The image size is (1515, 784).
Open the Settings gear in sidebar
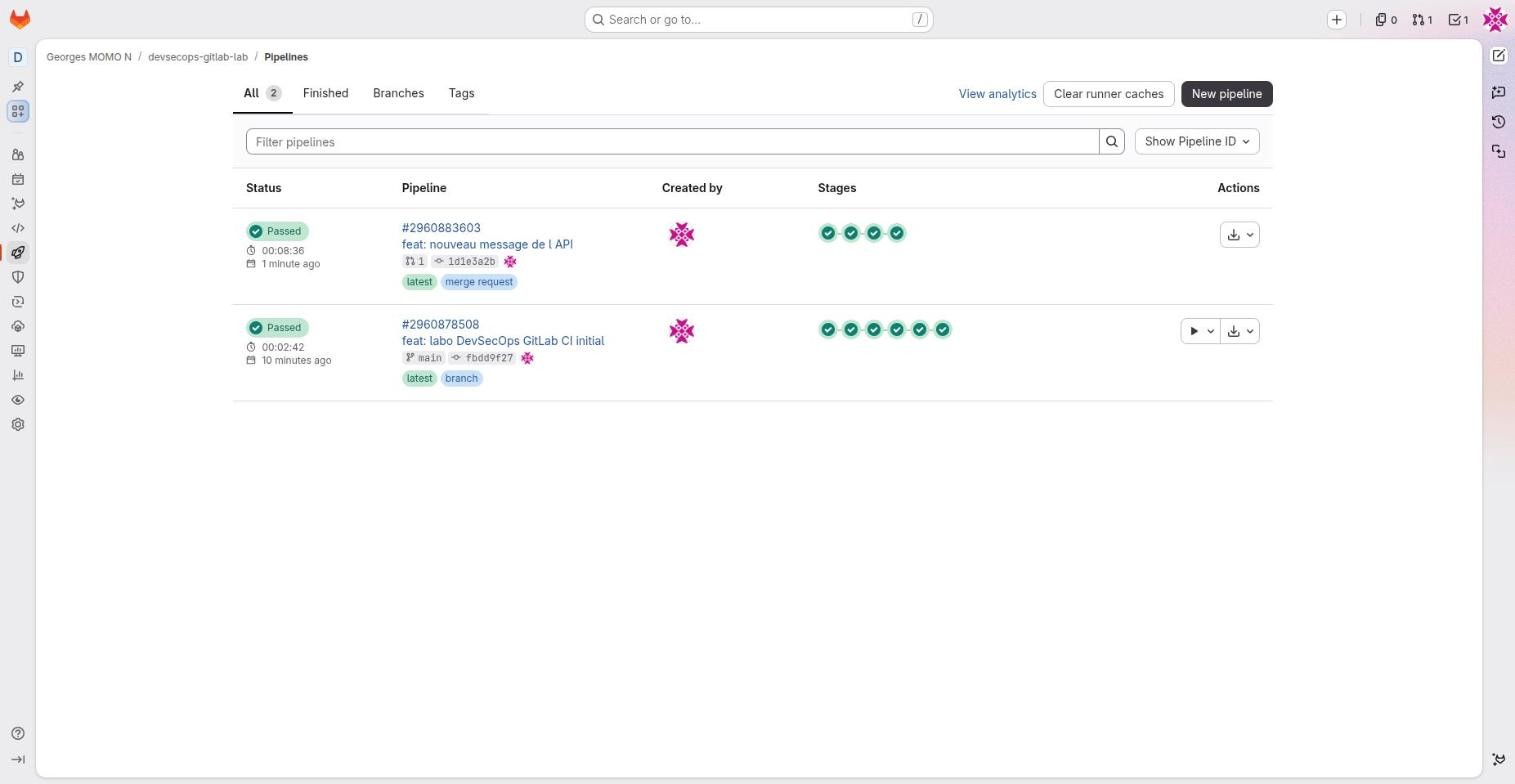pyautogui.click(x=18, y=424)
